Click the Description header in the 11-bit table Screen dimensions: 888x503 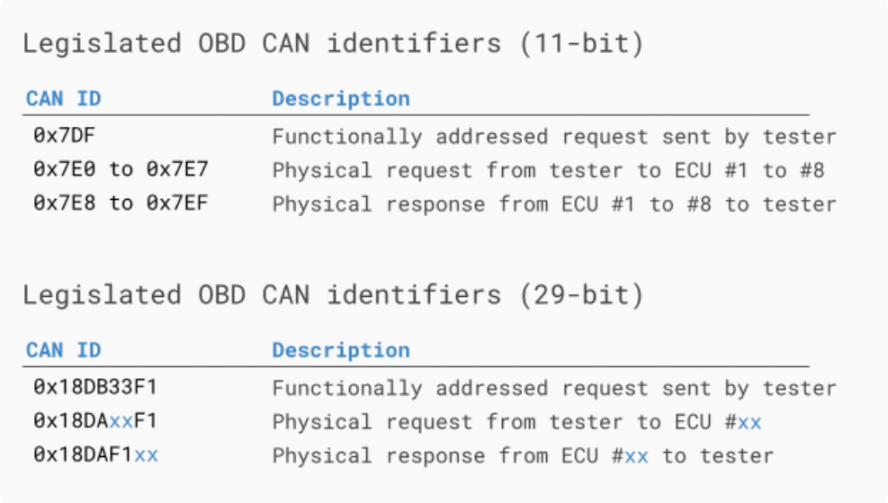pos(341,99)
